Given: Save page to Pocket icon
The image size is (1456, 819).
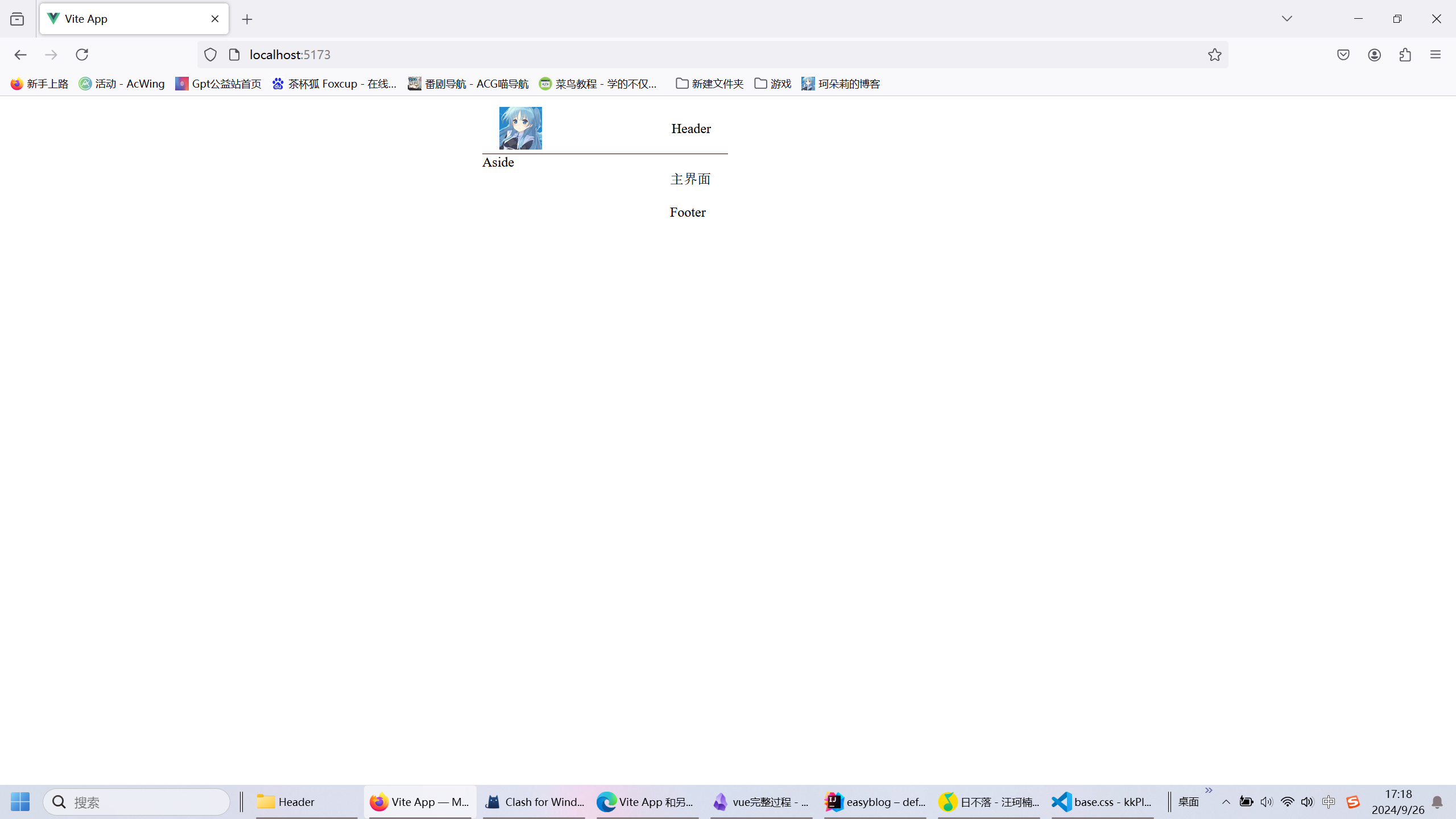Looking at the screenshot, I should click(x=1343, y=55).
